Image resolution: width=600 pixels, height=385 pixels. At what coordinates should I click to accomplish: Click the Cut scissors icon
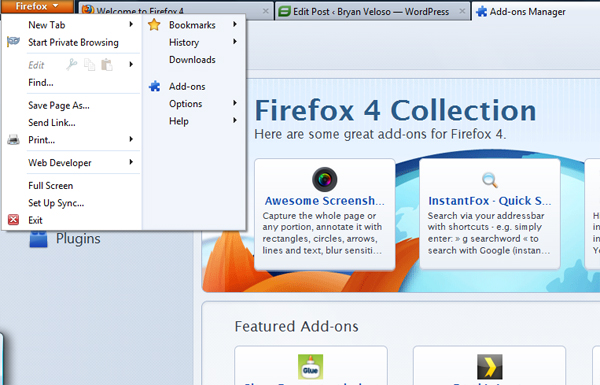(72, 64)
